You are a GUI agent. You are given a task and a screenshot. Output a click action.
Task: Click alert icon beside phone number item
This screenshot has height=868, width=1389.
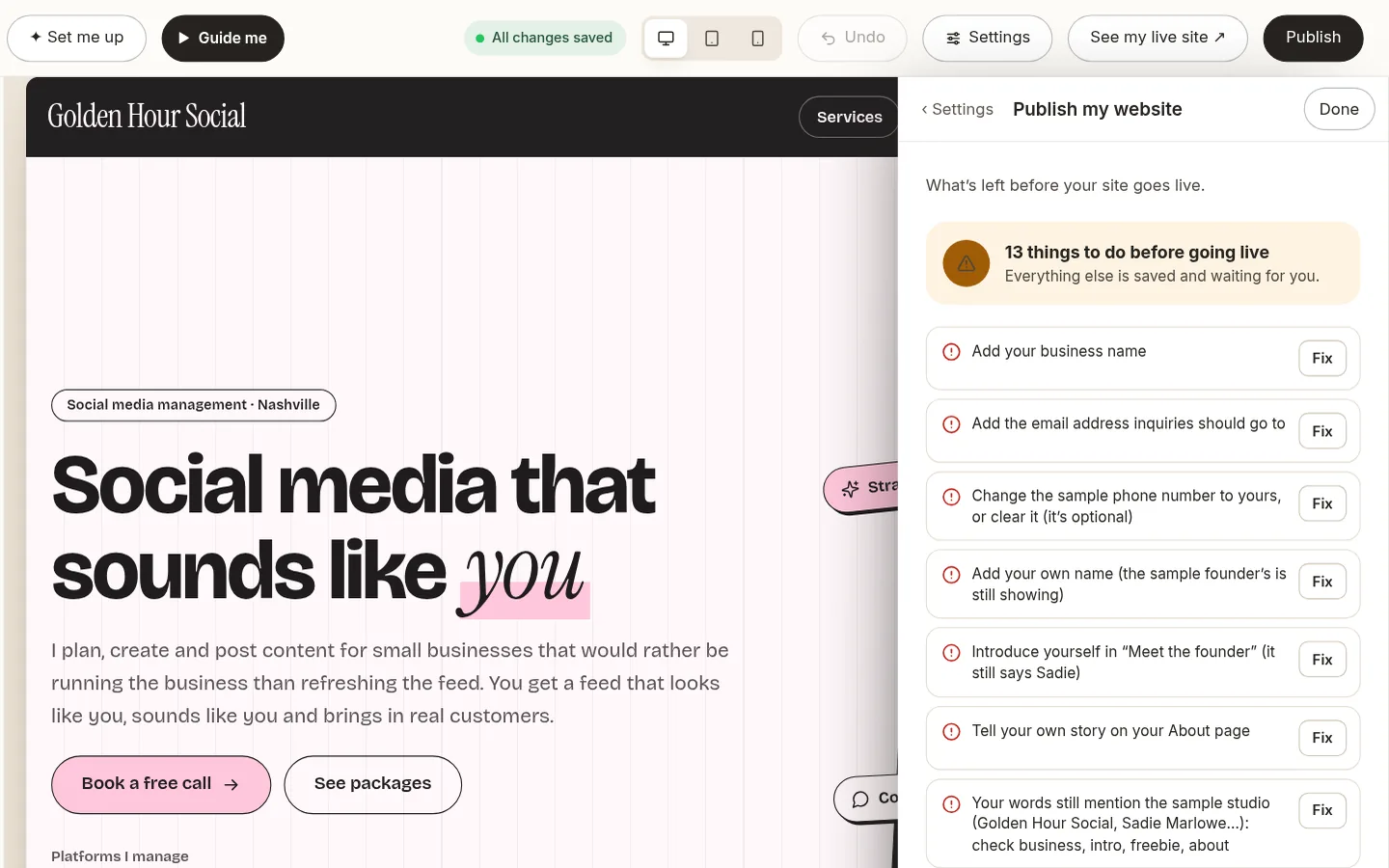(951, 497)
